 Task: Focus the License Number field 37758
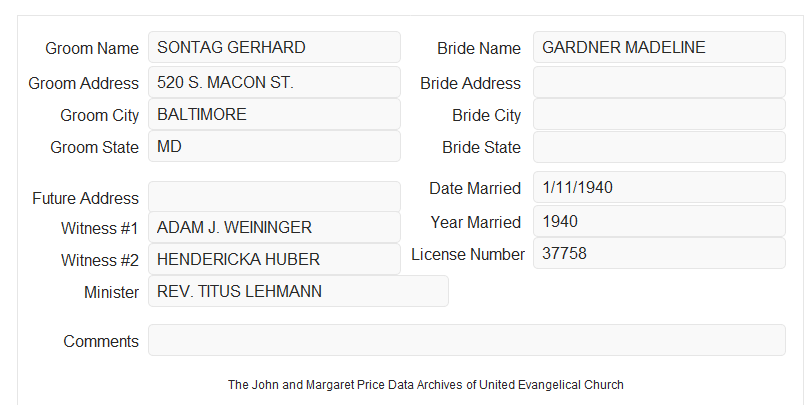click(659, 253)
